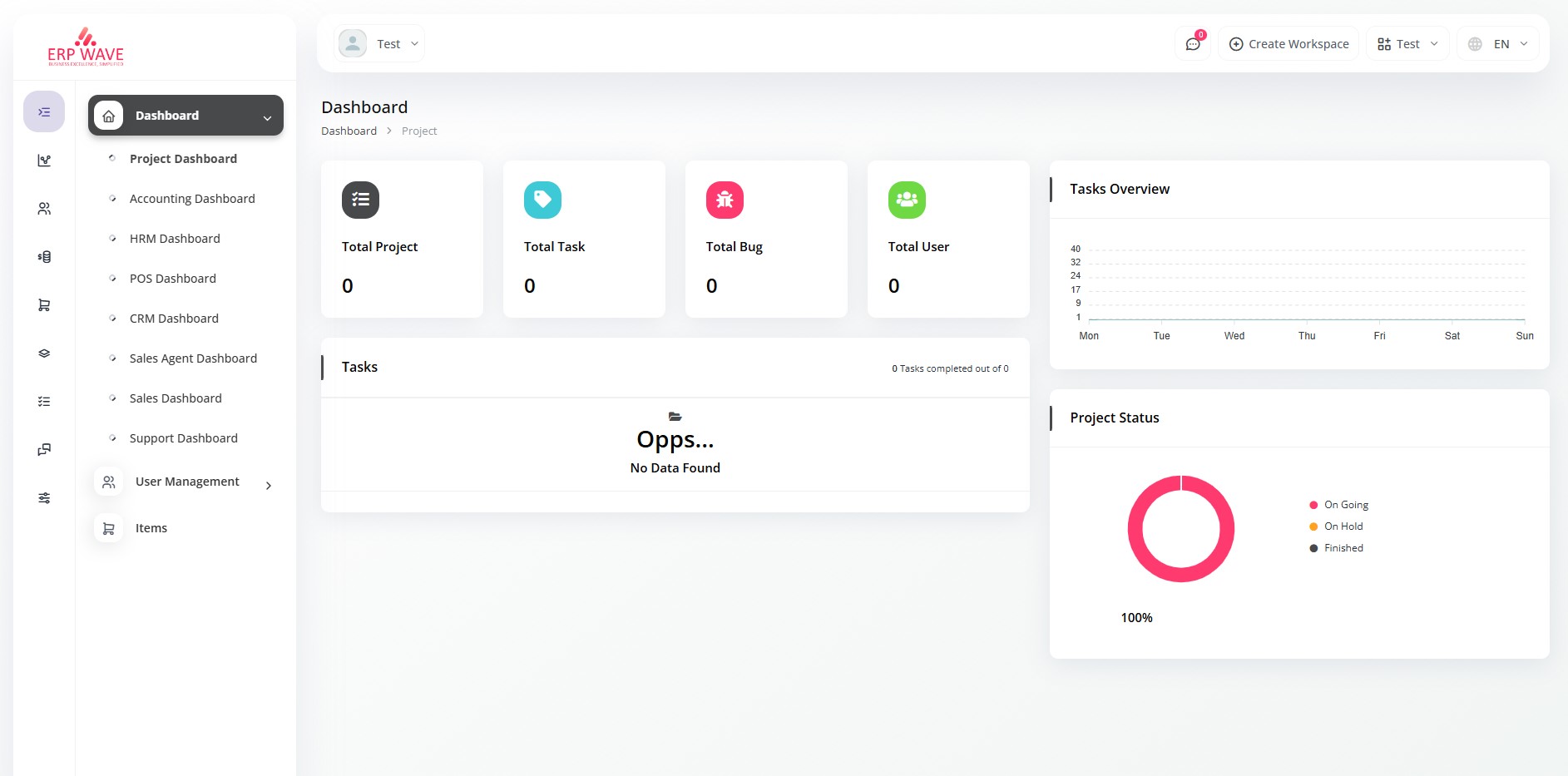Viewport: 1568px width, 776px height.
Task: Click the Items cart icon
Action: point(108,528)
